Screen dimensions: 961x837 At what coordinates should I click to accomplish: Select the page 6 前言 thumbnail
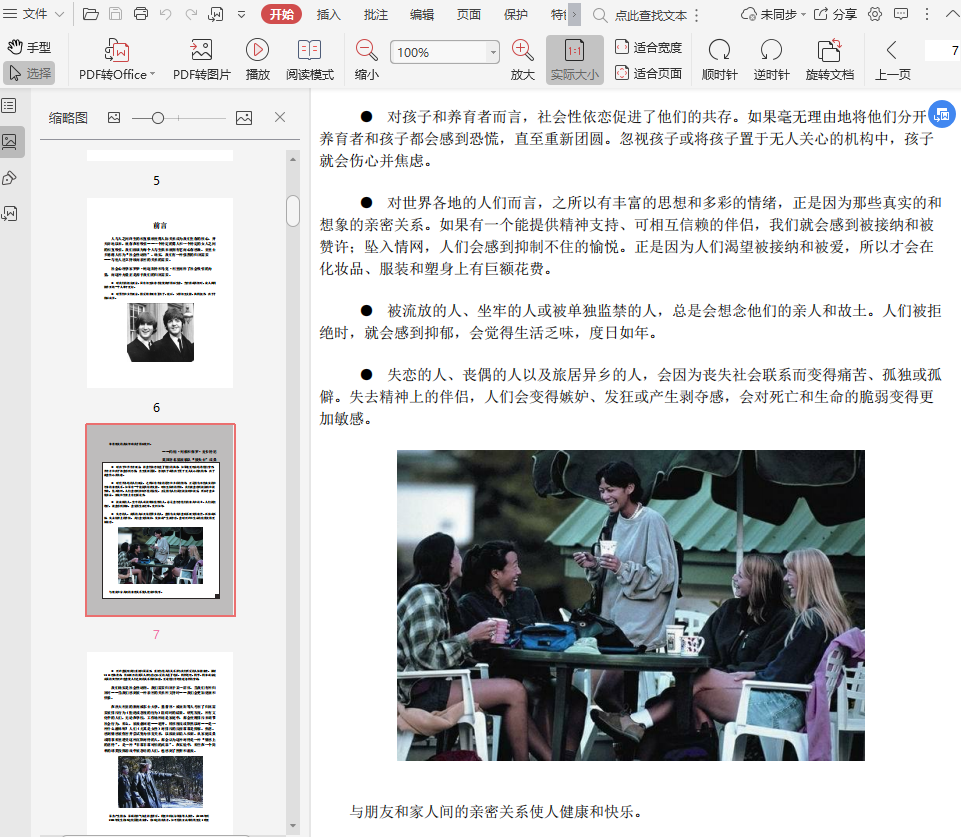[160, 292]
